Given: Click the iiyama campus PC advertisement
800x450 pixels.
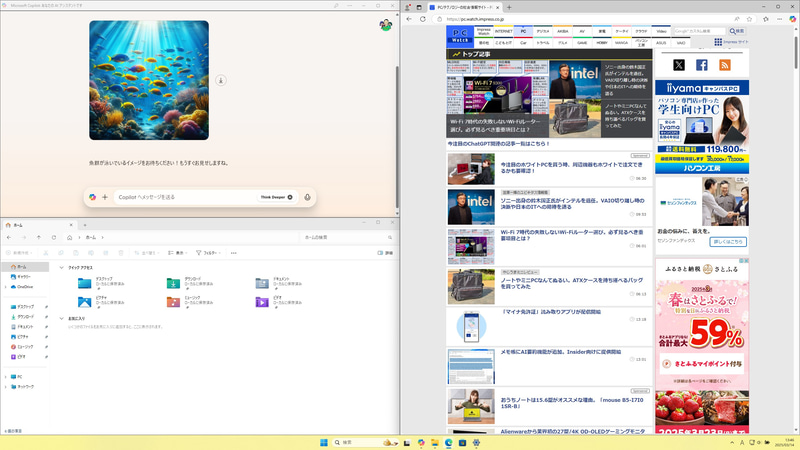Looking at the screenshot, I should coord(702,127).
